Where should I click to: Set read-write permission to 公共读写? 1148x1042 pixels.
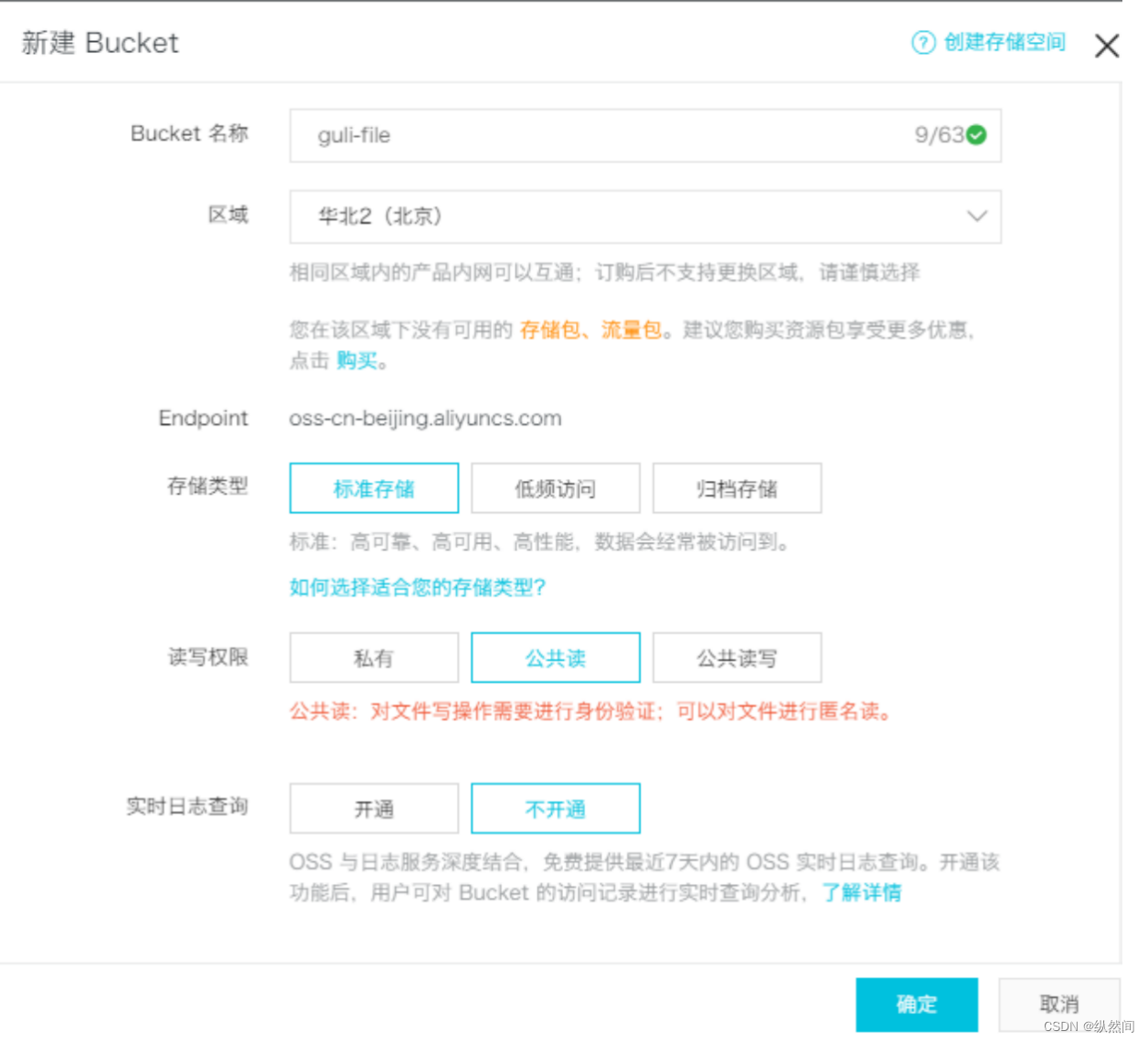click(737, 657)
